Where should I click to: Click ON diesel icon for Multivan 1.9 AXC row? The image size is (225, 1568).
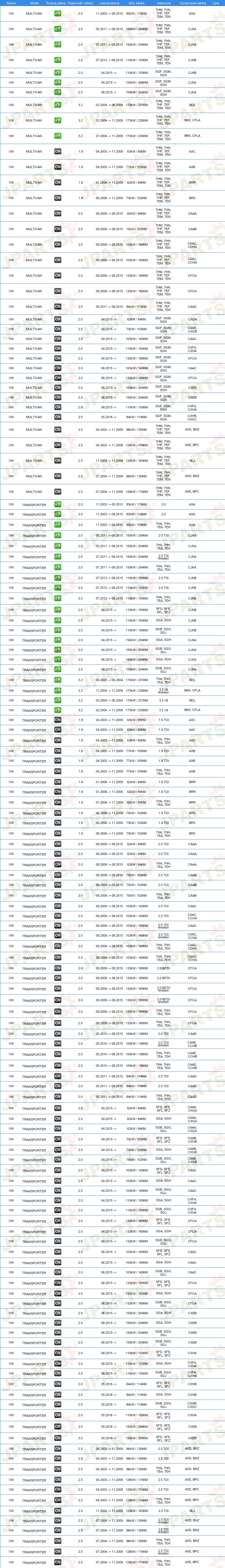57,151
